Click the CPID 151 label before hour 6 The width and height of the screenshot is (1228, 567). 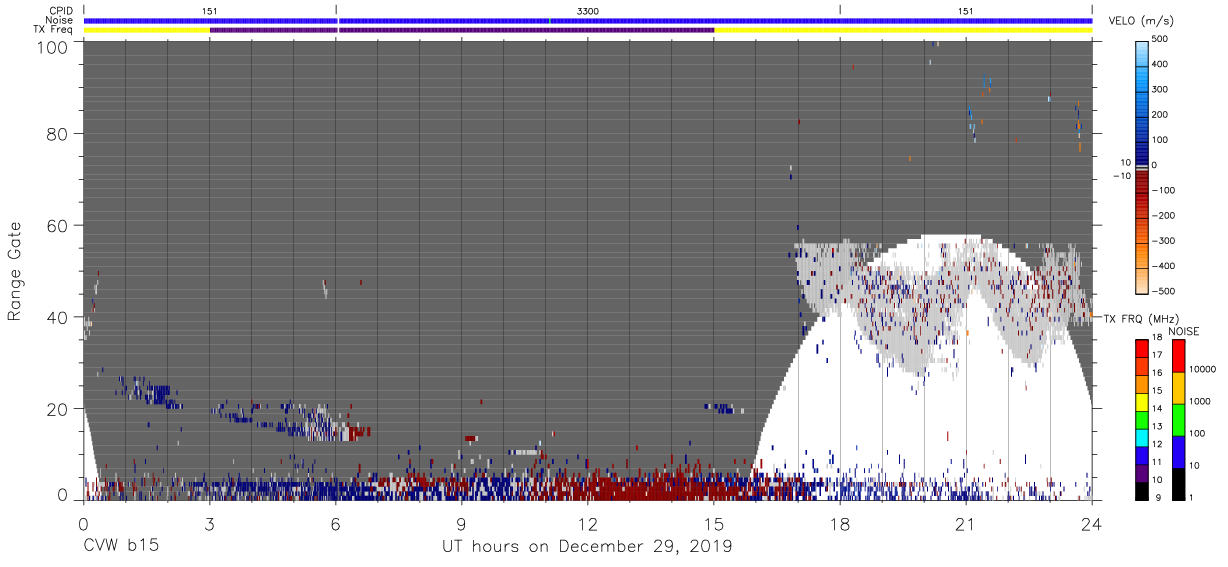pyautogui.click(x=210, y=10)
